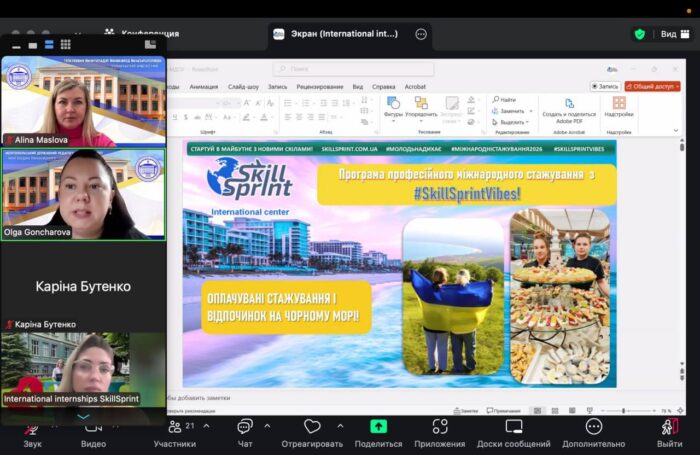The width and height of the screenshot is (700, 455).
Task: Open Доски сообщений whiteboards
Action: point(513,428)
